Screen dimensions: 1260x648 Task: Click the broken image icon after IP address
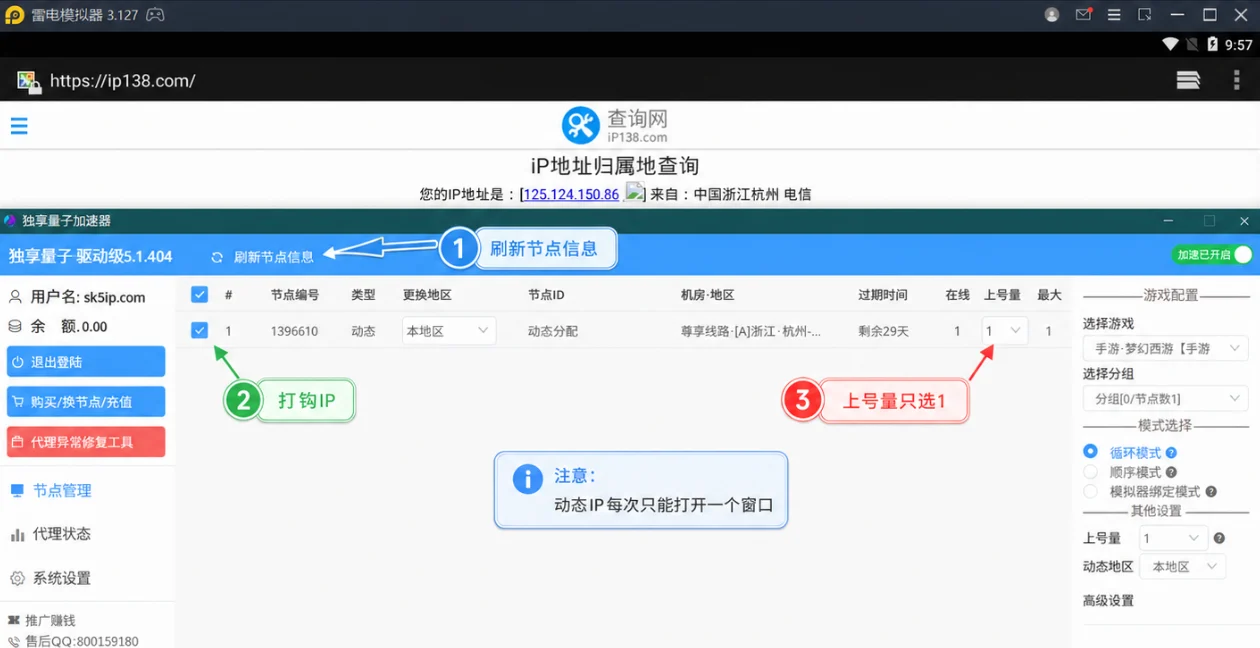click(635, 193)
